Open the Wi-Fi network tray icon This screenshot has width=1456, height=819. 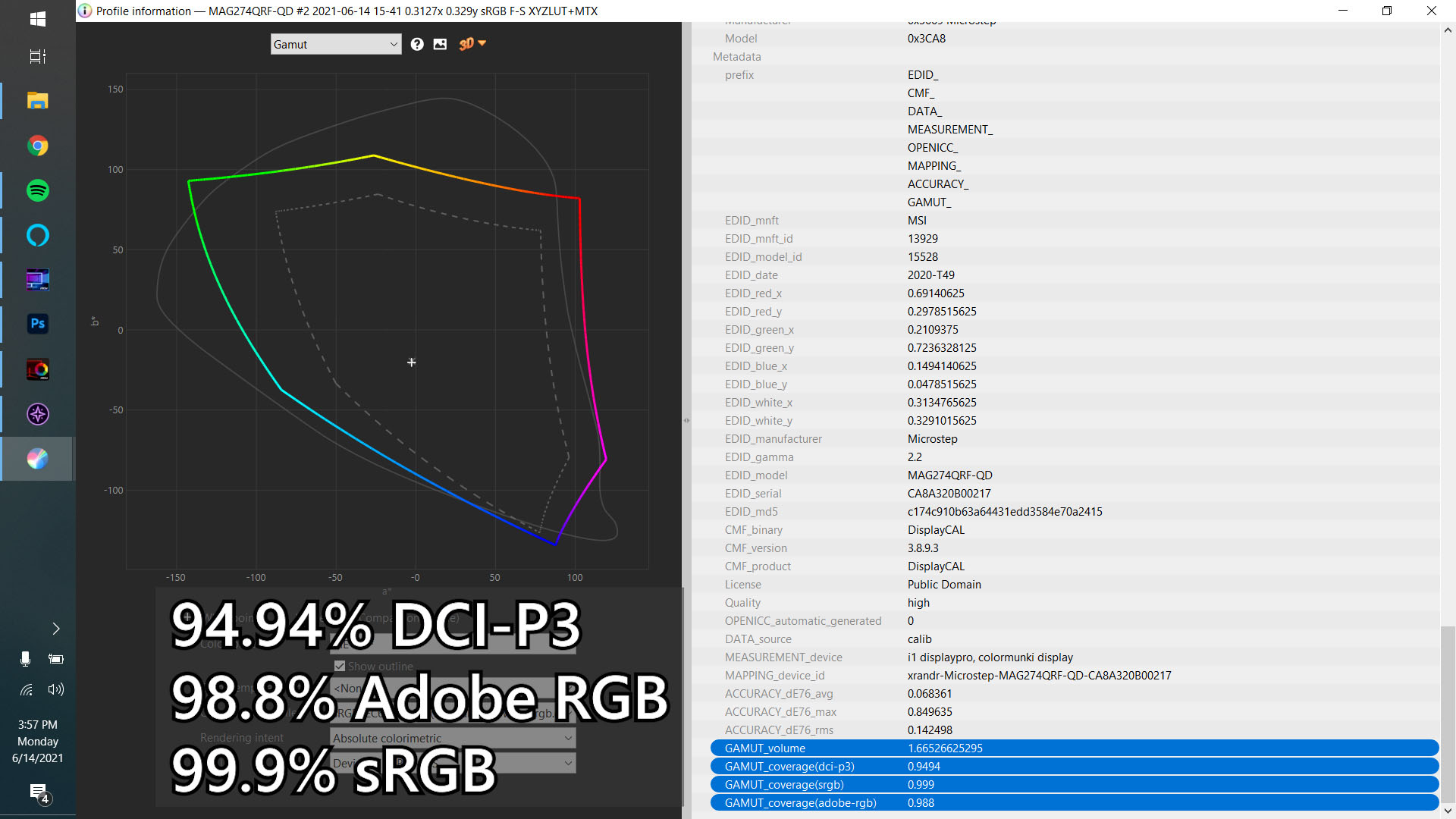26,689
